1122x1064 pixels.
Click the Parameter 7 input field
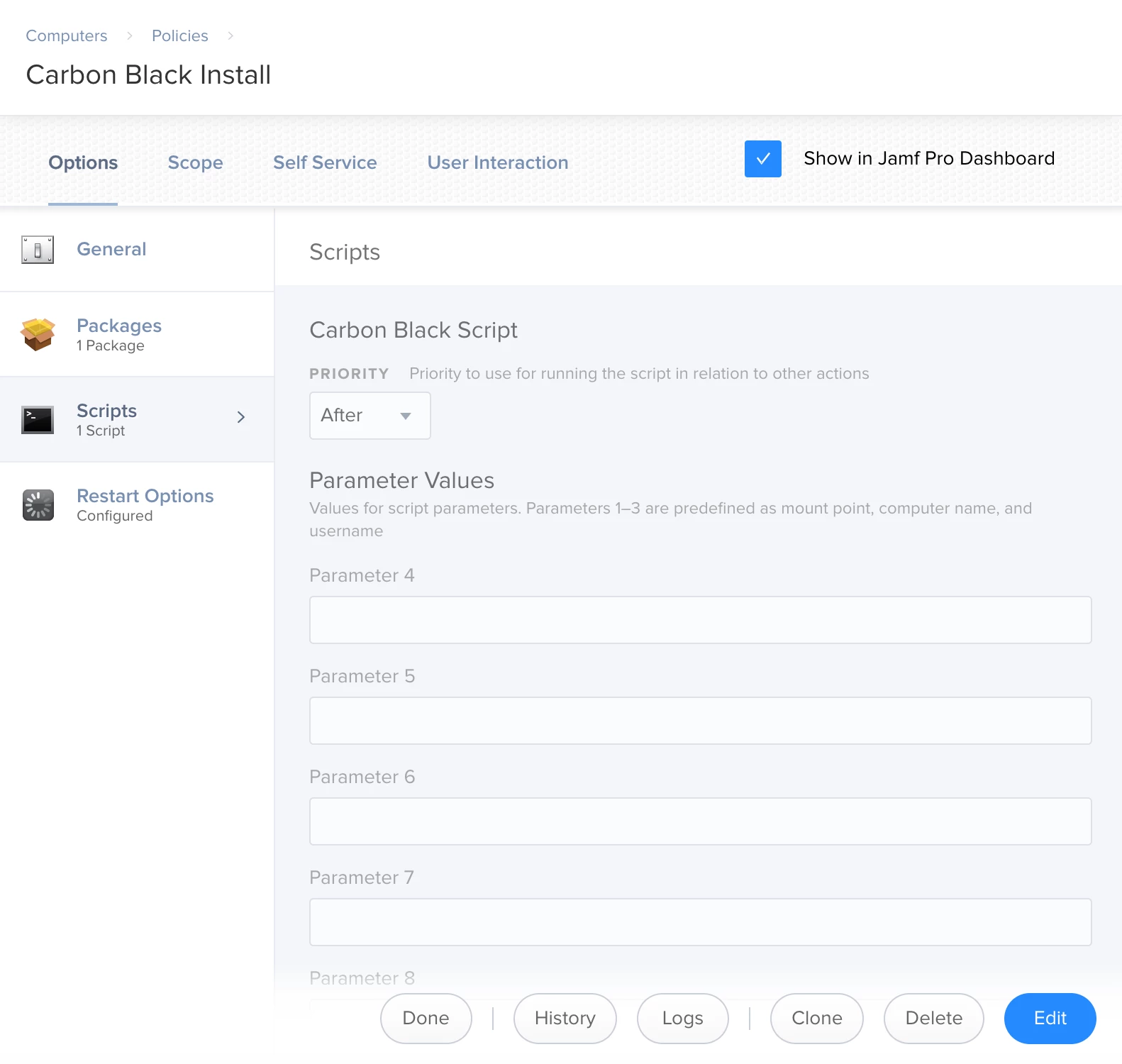tap(700, 922)
